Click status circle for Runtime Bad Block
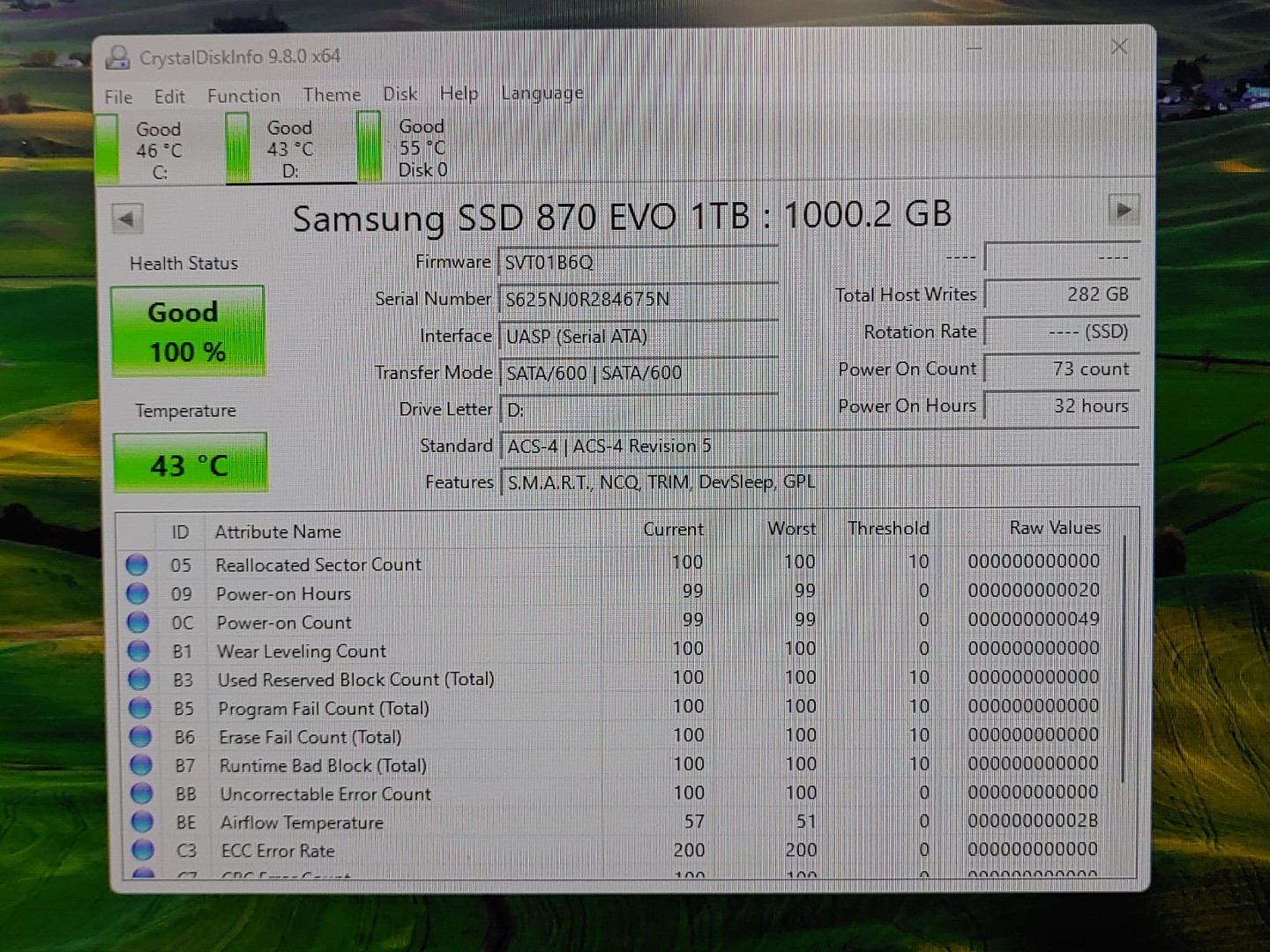Screen dimensions: 1270x952 coord(140,764)
